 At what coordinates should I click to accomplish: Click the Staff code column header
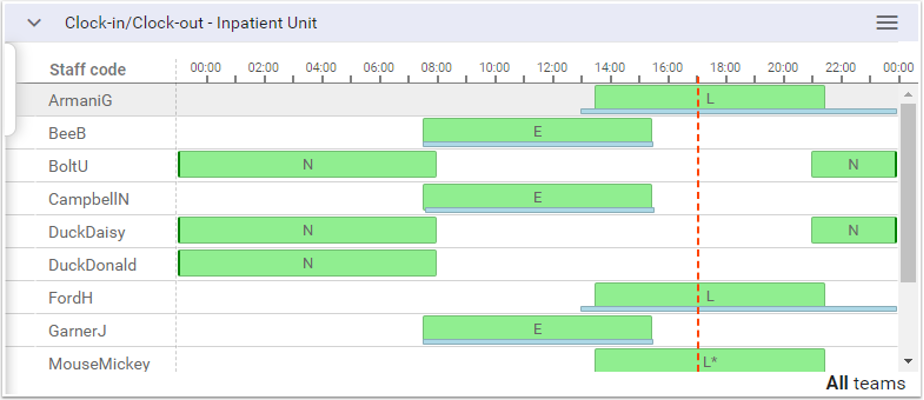[x=88, y=70]
